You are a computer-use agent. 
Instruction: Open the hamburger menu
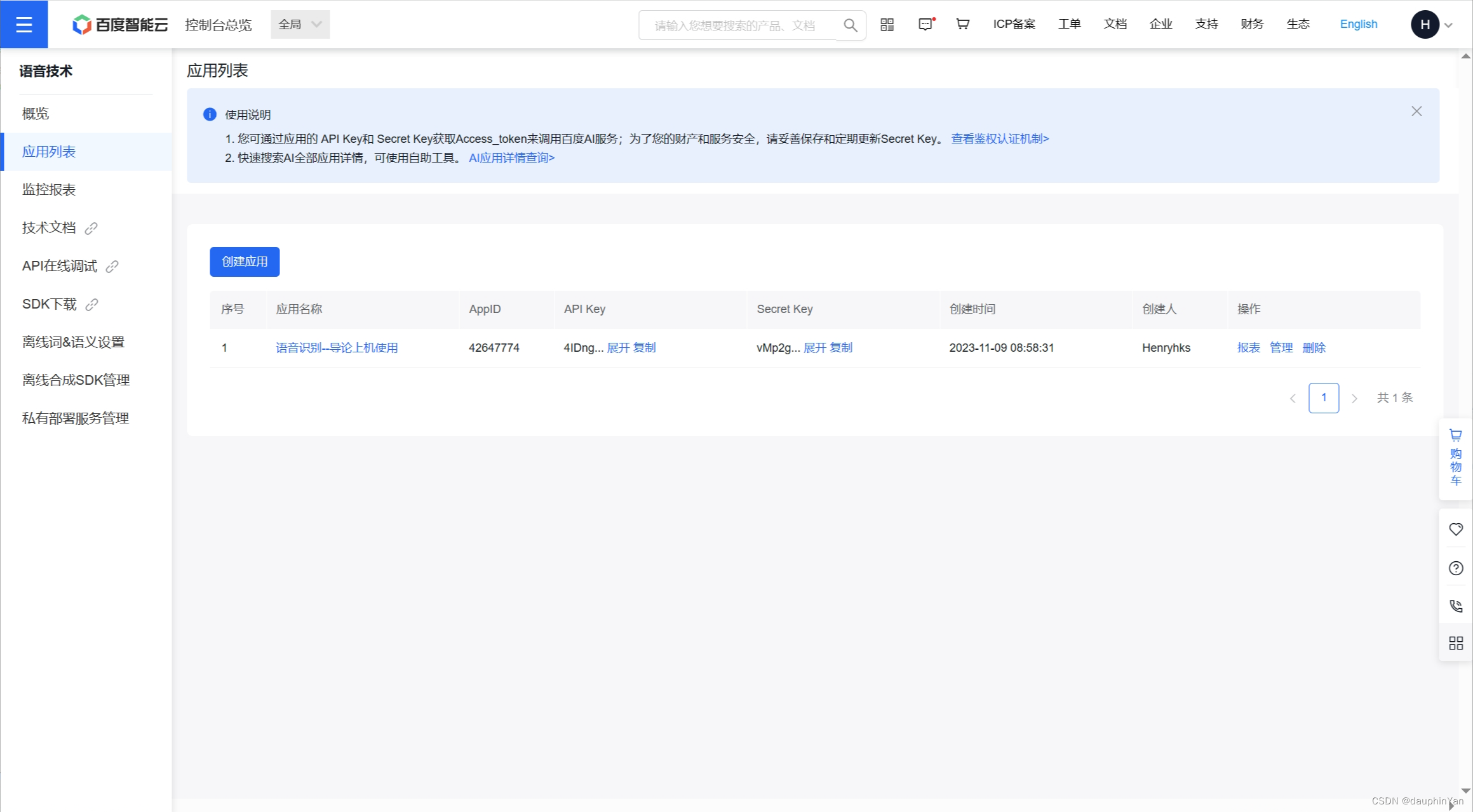point(24,24)
